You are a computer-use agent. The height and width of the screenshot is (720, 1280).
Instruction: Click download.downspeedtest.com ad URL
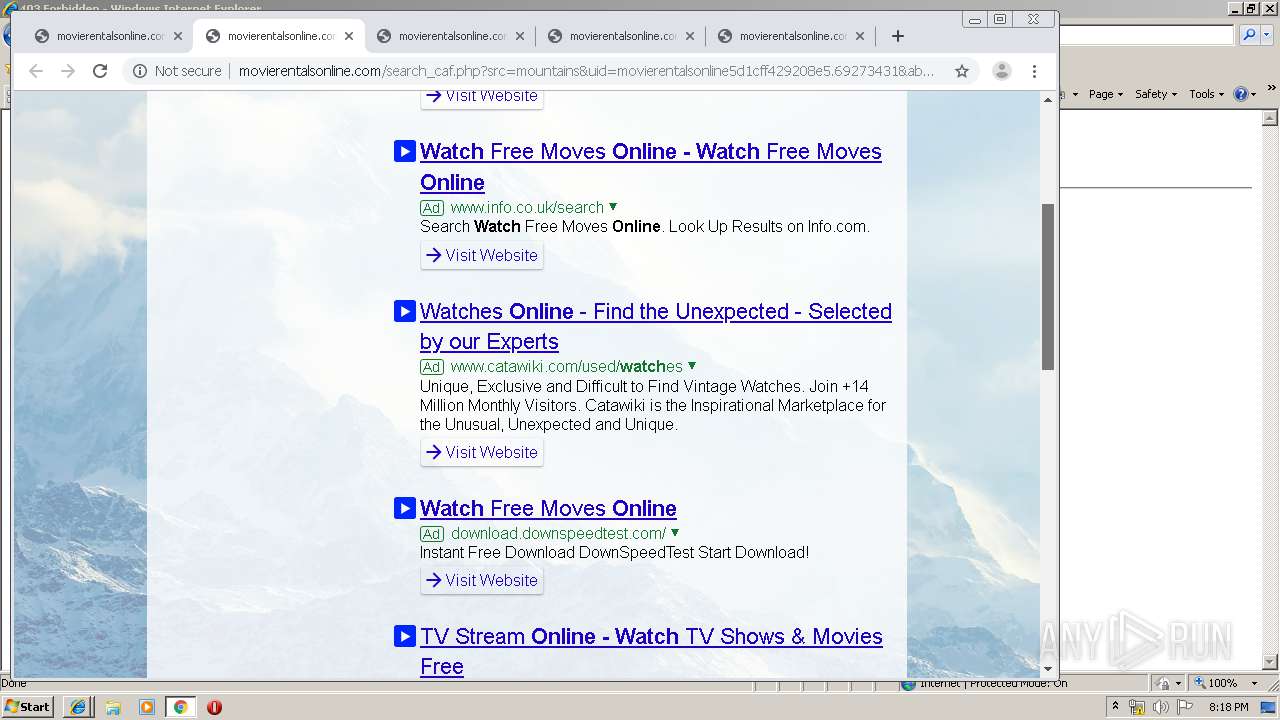558,533
